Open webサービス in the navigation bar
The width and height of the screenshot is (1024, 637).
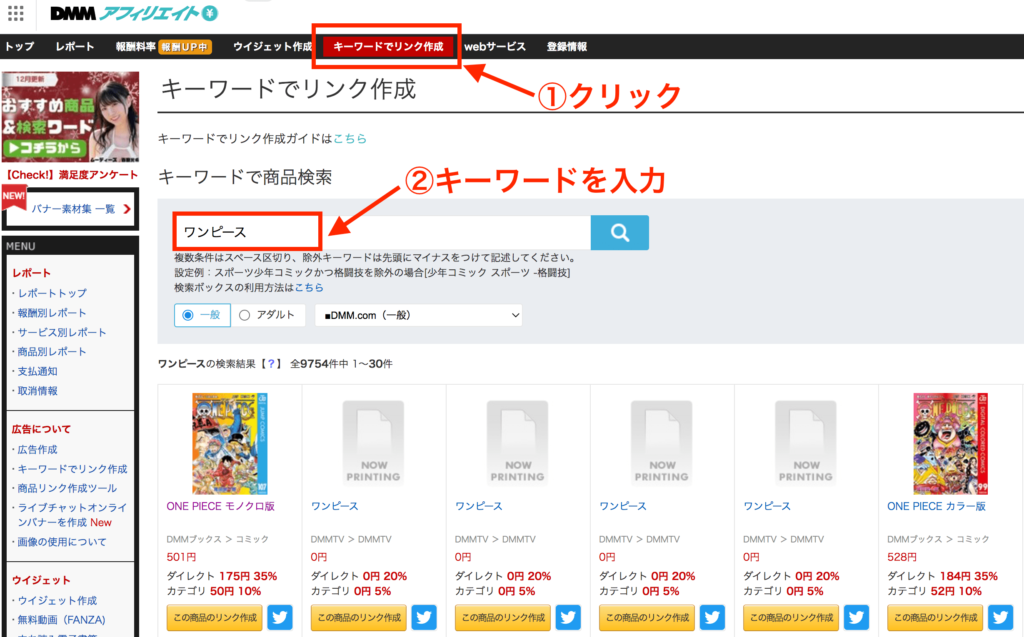(x=494, y=46)
